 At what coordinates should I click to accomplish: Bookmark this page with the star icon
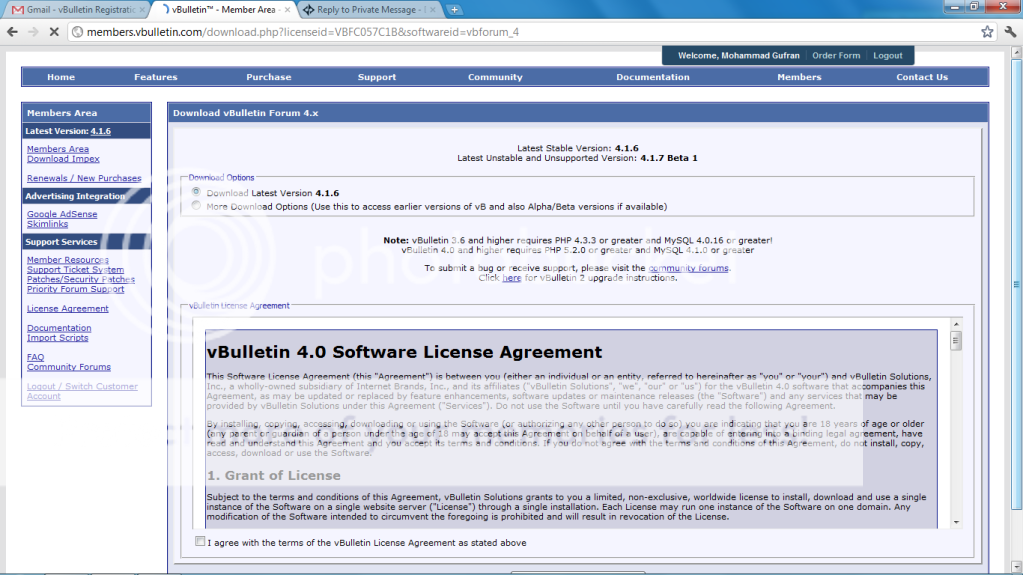987,31
